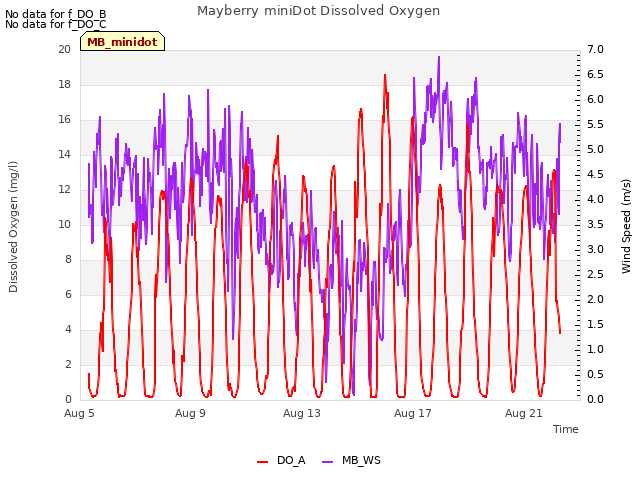Image resolution: width=640 pixels, height=480 pixels.
Task: Click the 3.0 value on wind axis
Action: click(x=595, y=249)
